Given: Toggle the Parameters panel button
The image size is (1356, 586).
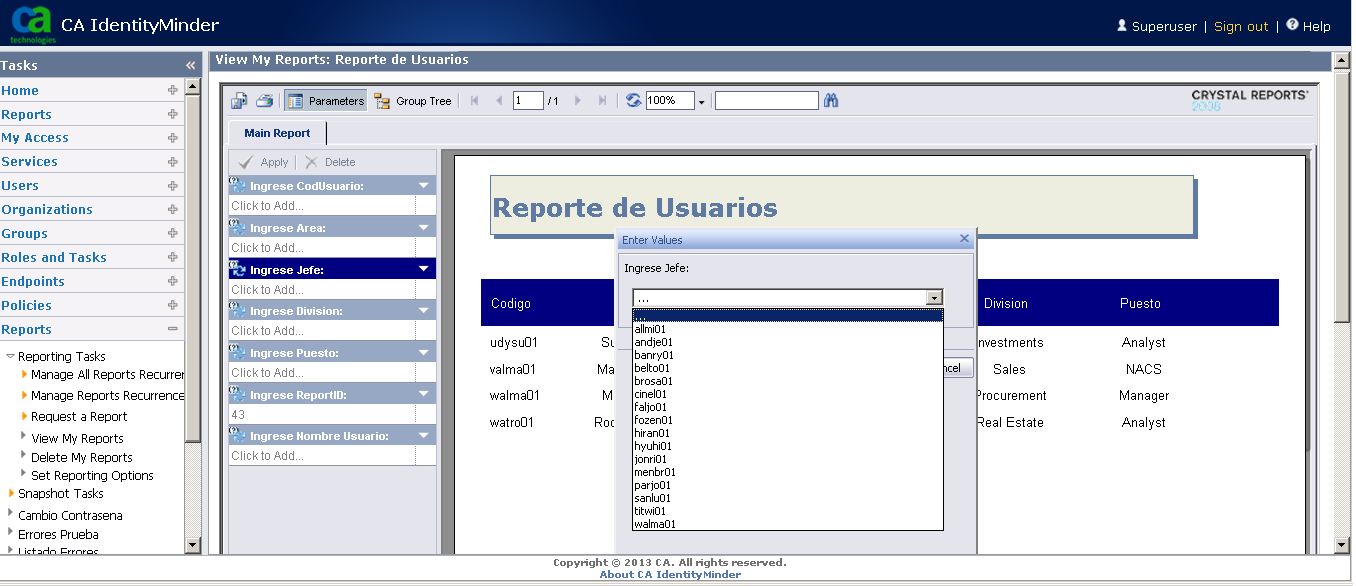Looking at the screenshot, I should click(x=326, y=101).
